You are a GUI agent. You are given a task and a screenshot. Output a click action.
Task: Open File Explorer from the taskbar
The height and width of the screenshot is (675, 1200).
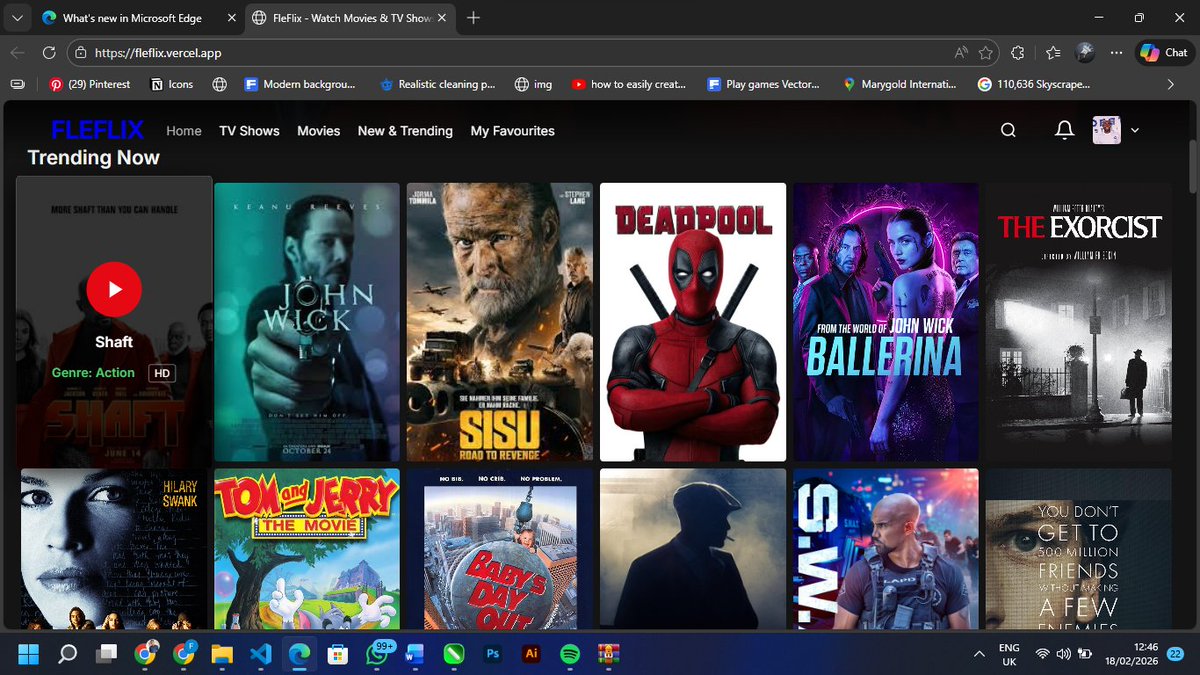222,654
